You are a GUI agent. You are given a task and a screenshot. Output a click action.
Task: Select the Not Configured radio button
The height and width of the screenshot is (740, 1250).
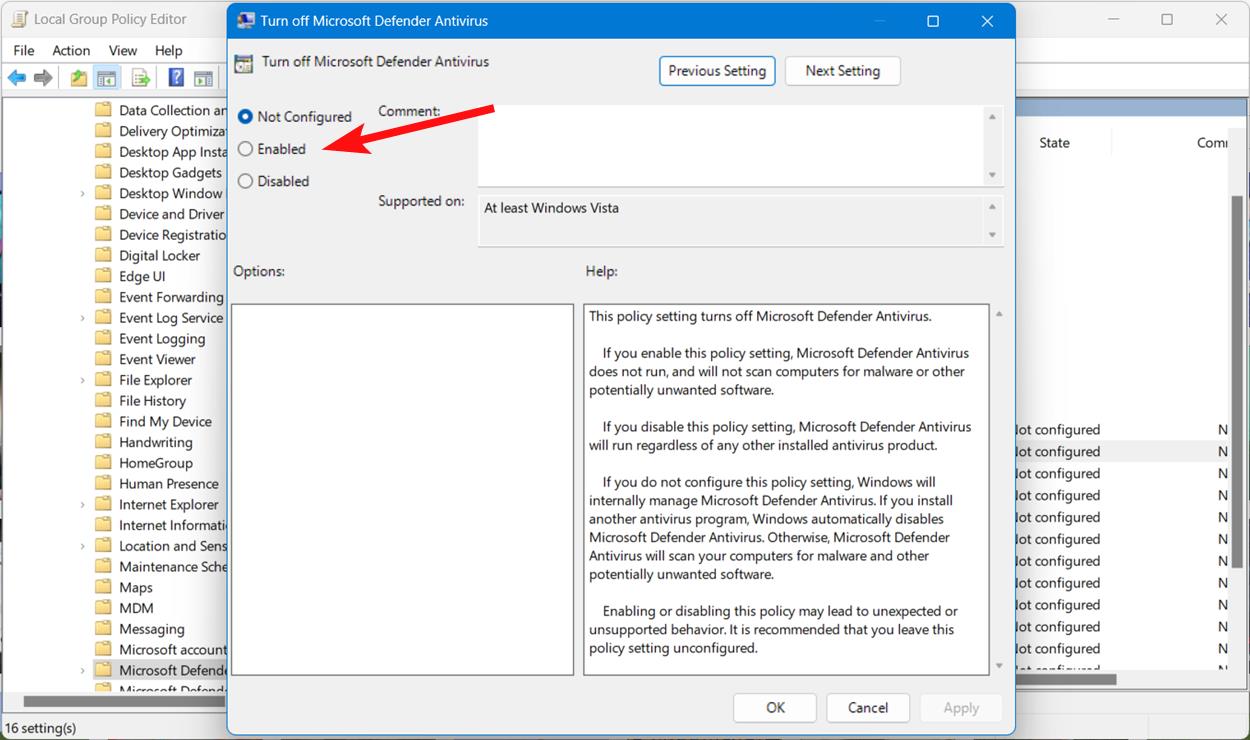click(245, 116)
